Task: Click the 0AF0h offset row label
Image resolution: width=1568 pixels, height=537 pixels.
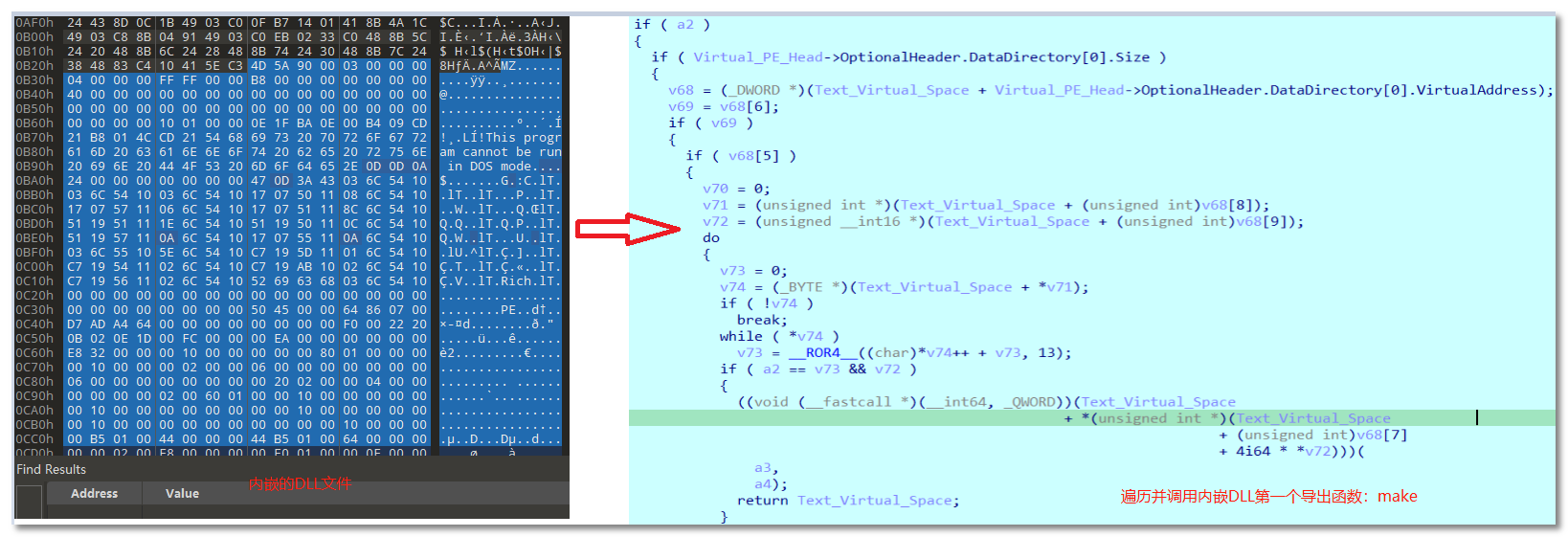Action: (34, 23)
